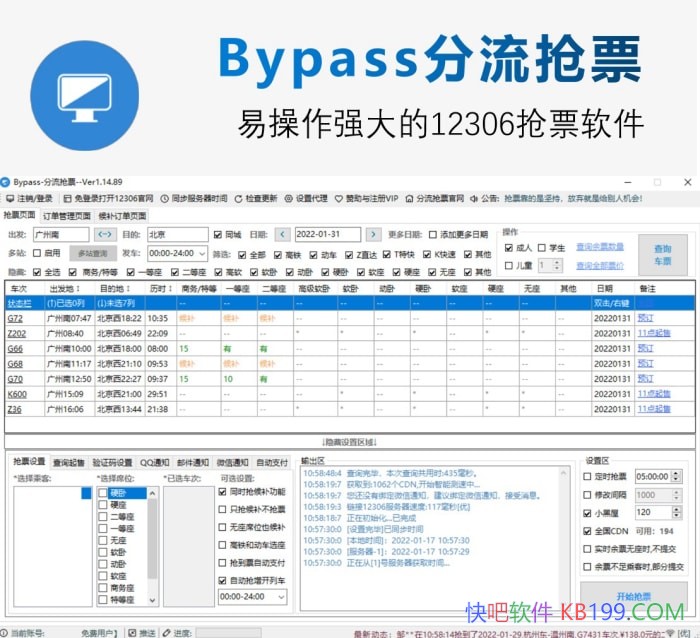Uncheck 同时抢候补功能 option
The width and height of the screenshot is (700, 638).
[x=222, y=492]
